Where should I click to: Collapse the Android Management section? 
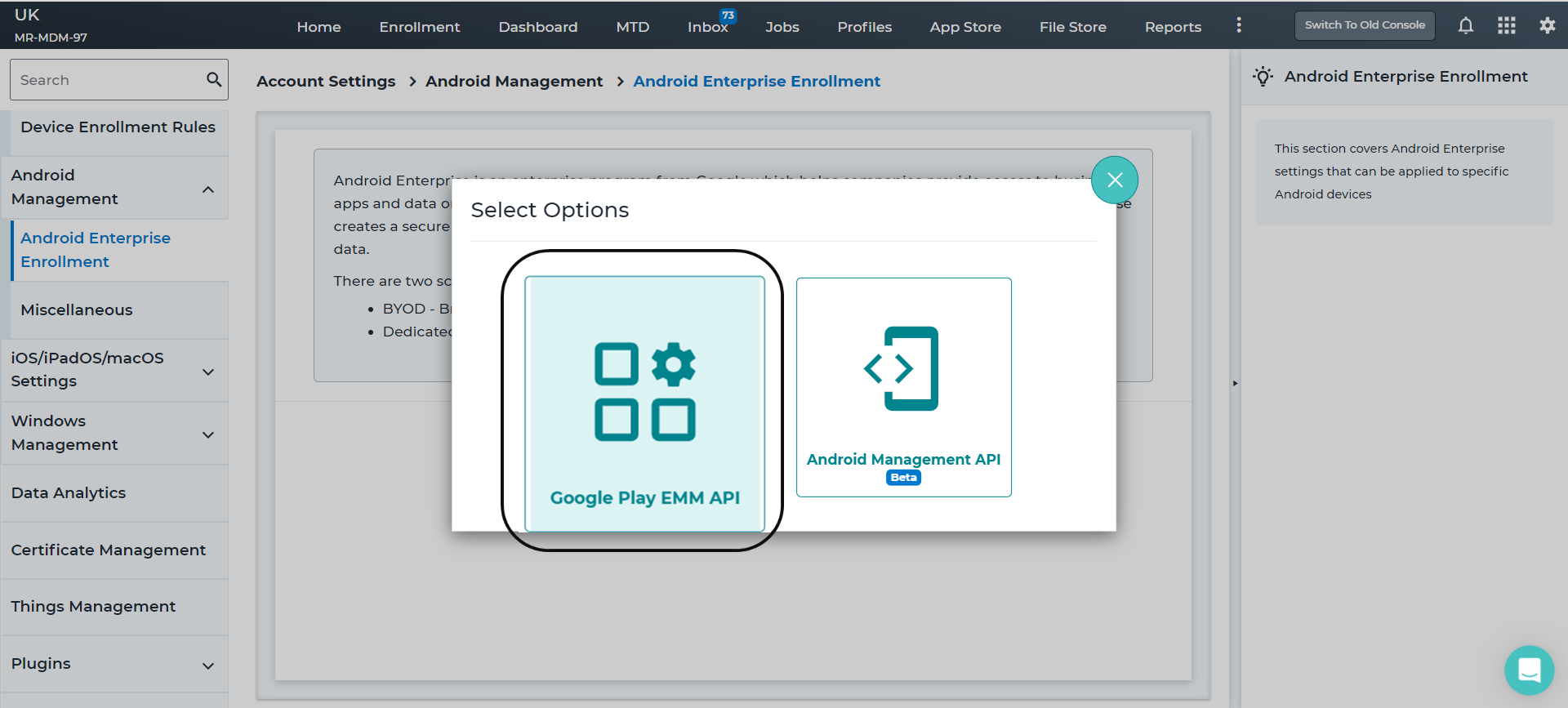coord(208,189)
